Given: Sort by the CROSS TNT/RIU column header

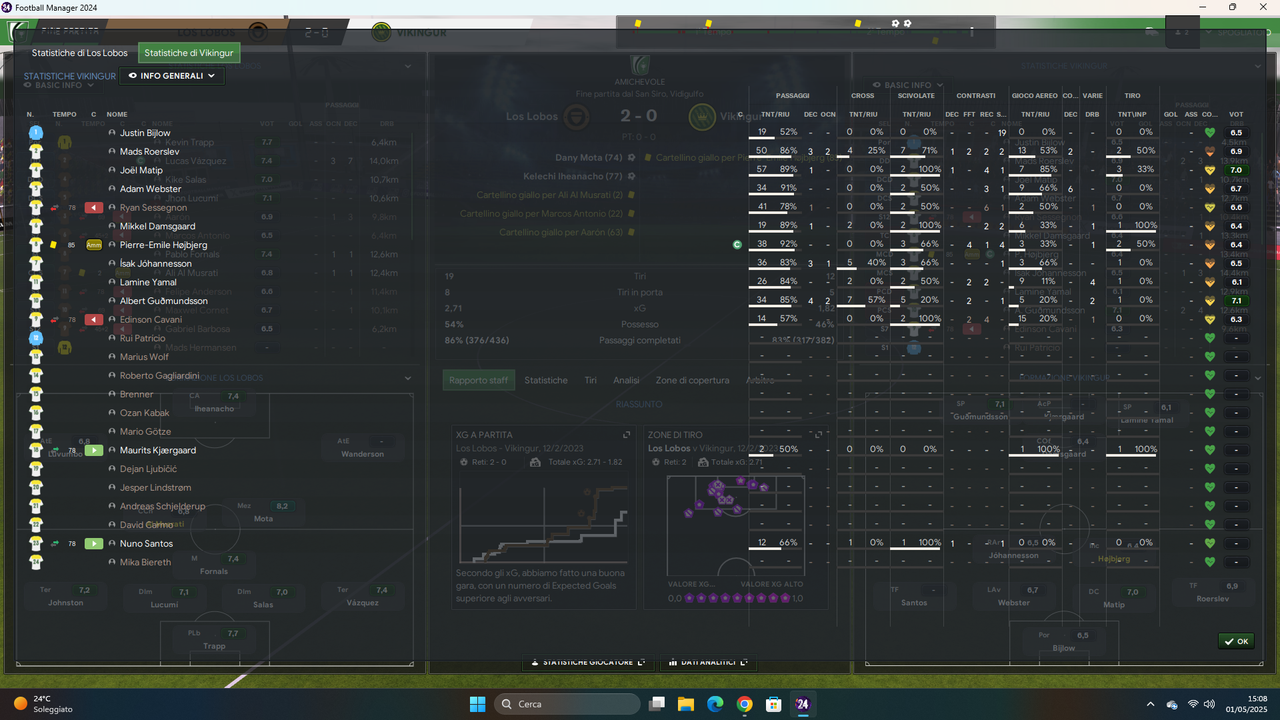Looking at the screenshot, I should [x=863, y=114].
